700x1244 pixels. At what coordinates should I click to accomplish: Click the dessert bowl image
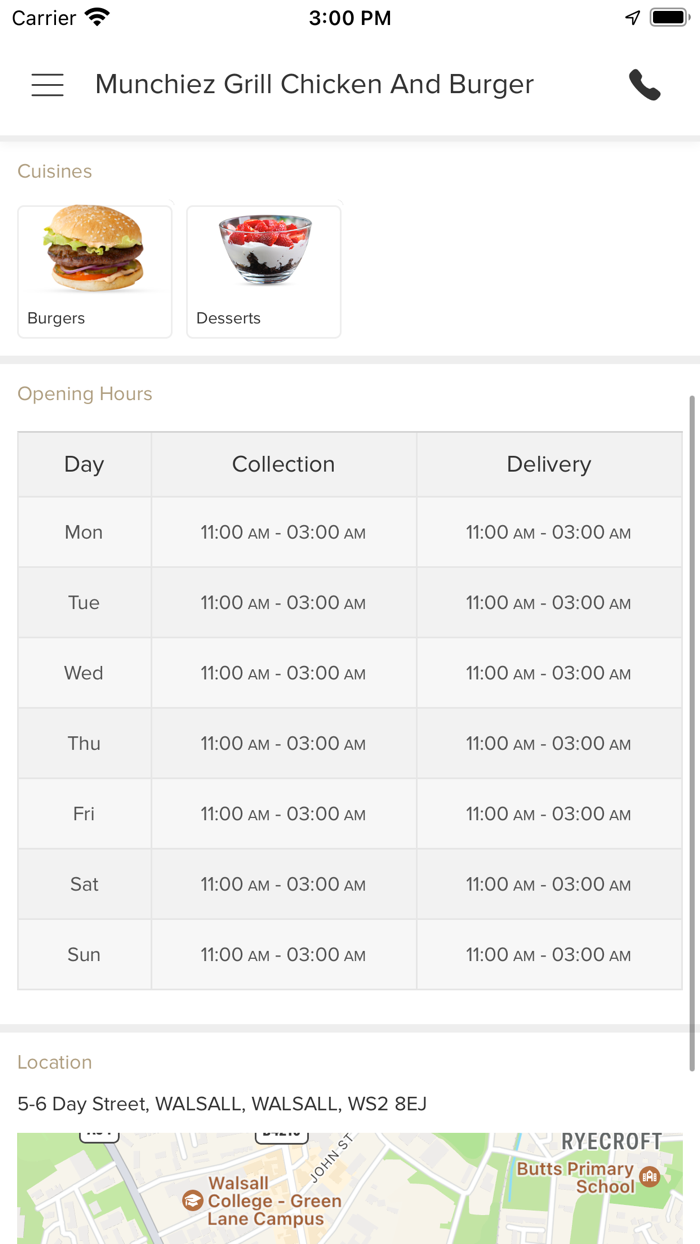click(265, 250)
